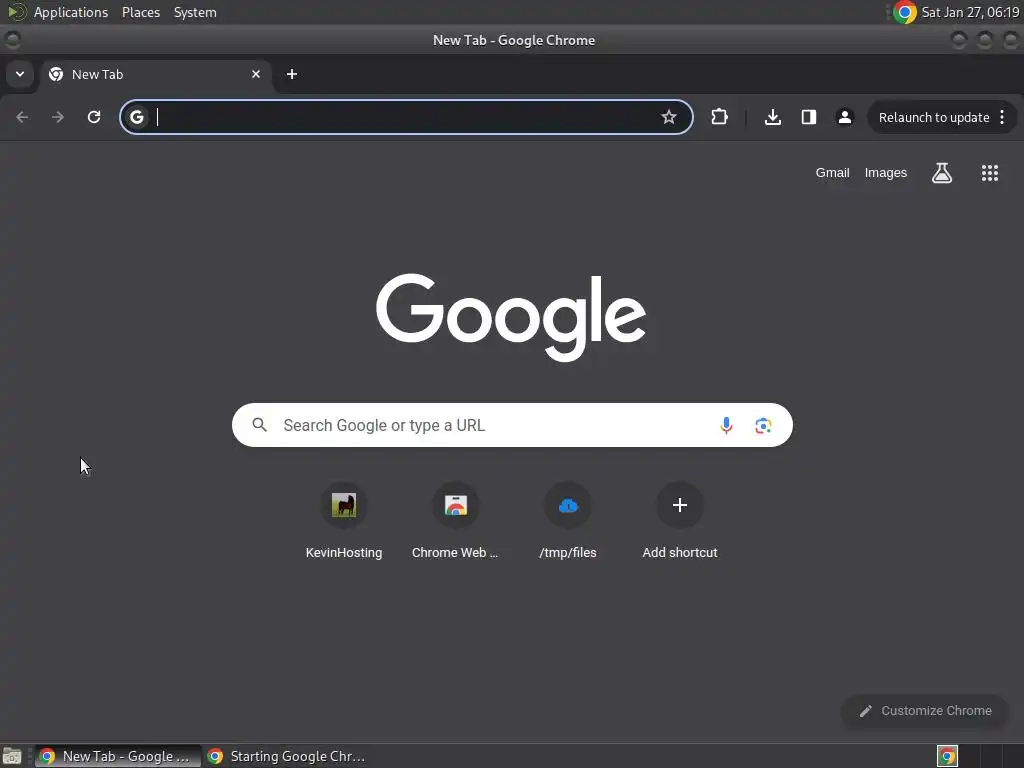Open a new tab with plus button
1024x768 pixels.
point(292,74)
